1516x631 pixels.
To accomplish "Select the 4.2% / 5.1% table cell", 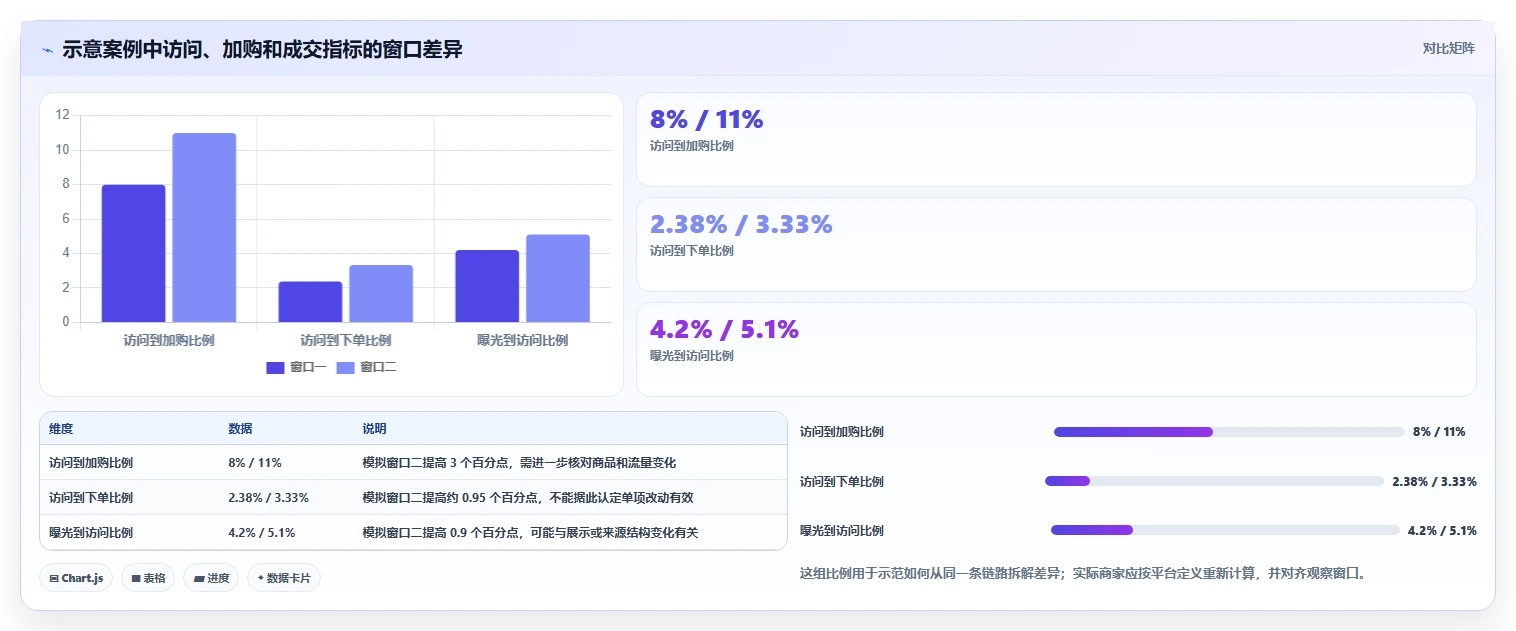I will [x=261, y=533].
